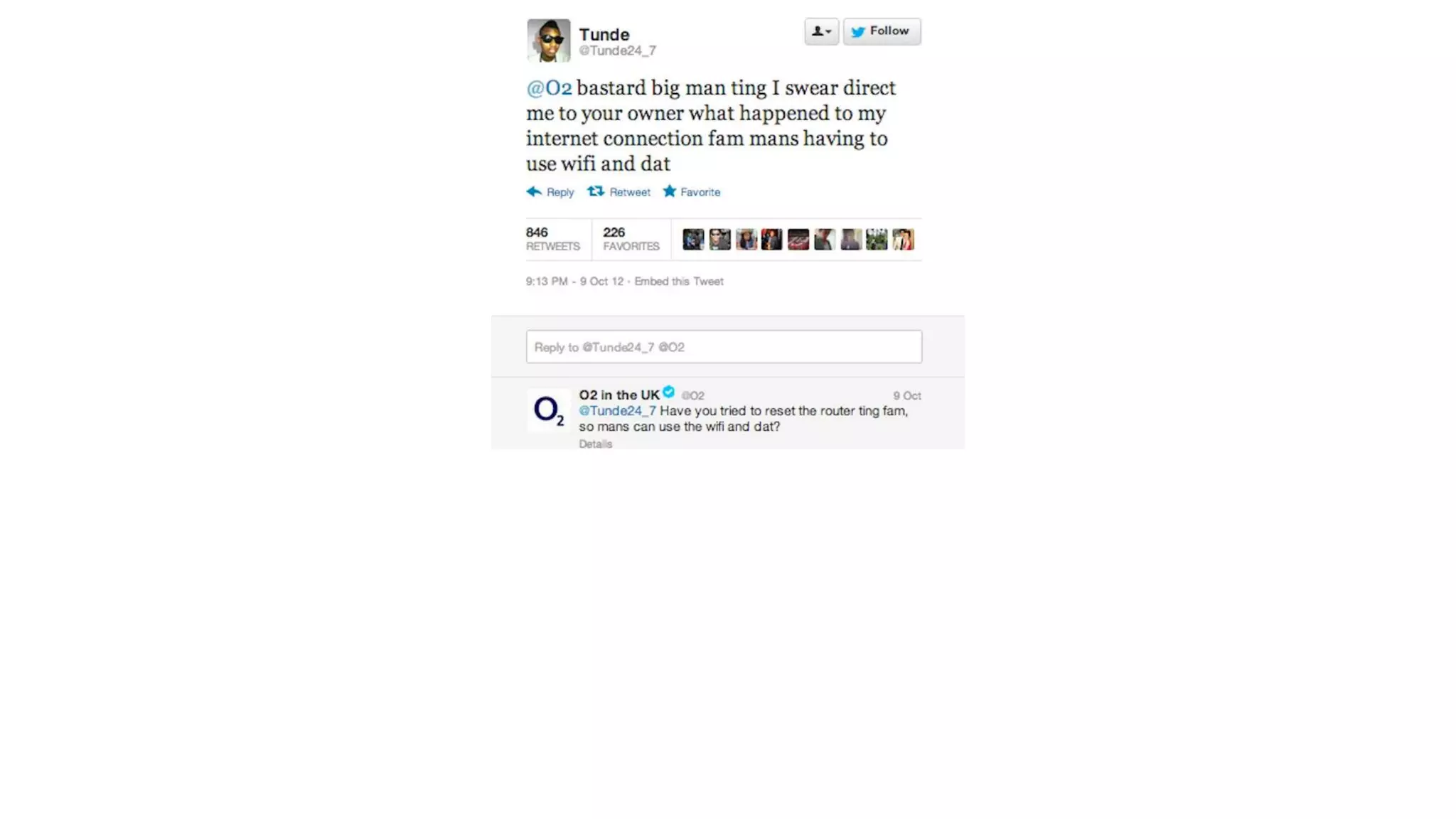Click the Retweet arrows icon
Viewport: 1456px width, 819px height.
coord(596,191)
